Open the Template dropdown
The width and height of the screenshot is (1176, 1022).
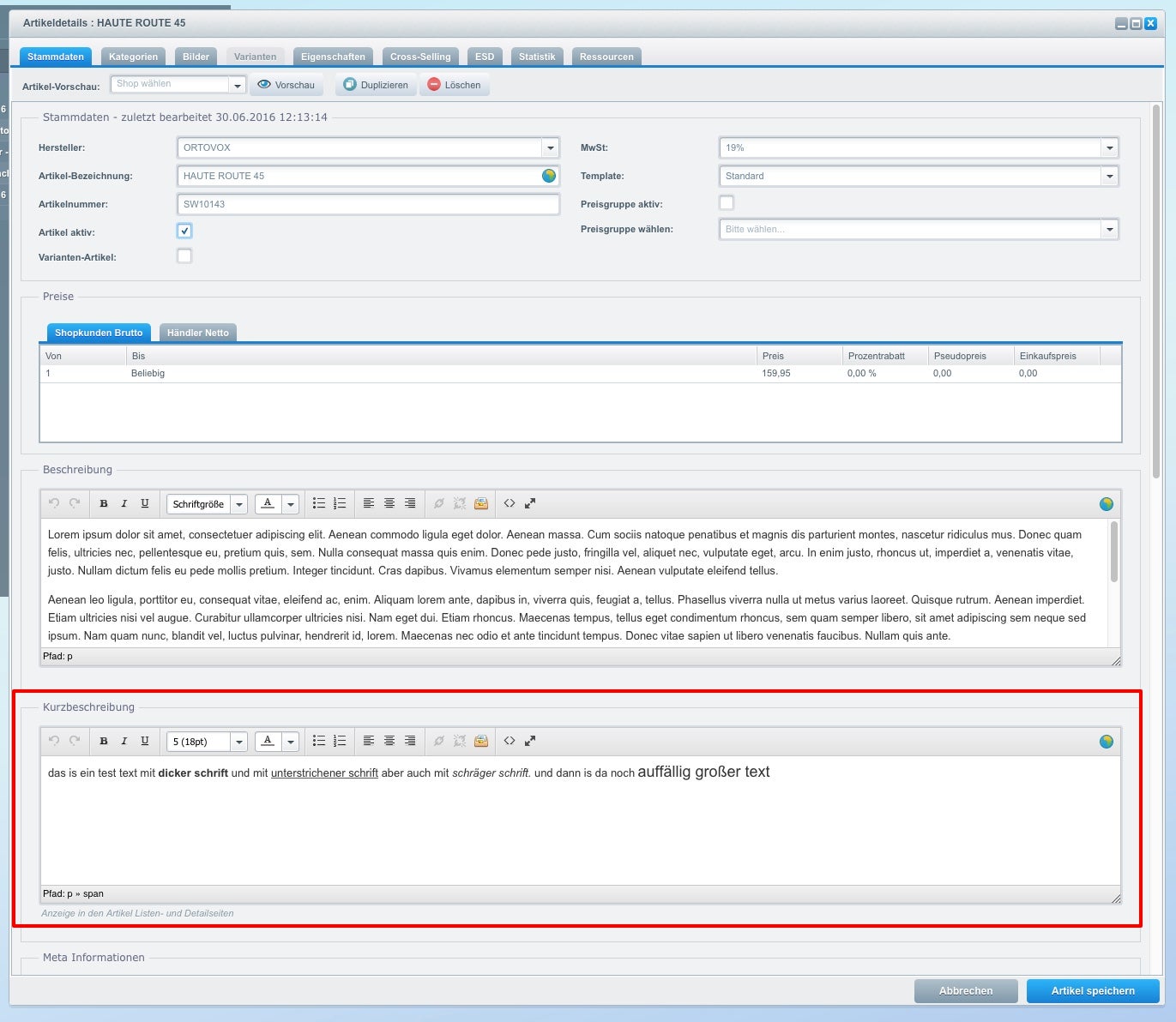pyautogui.click(x=1110, y=176)
